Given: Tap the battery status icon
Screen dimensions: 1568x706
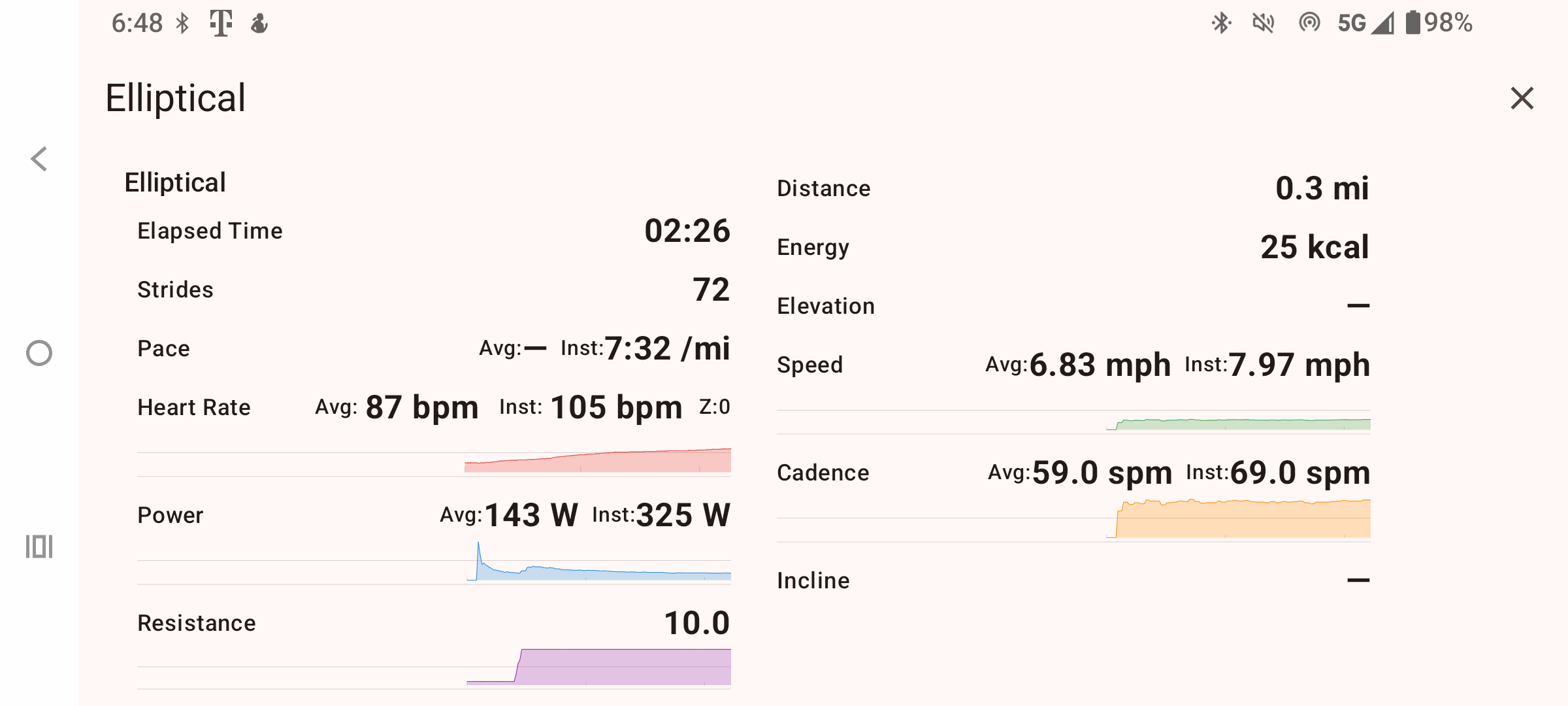Looking at the screenshot, I should point(1413,23).
